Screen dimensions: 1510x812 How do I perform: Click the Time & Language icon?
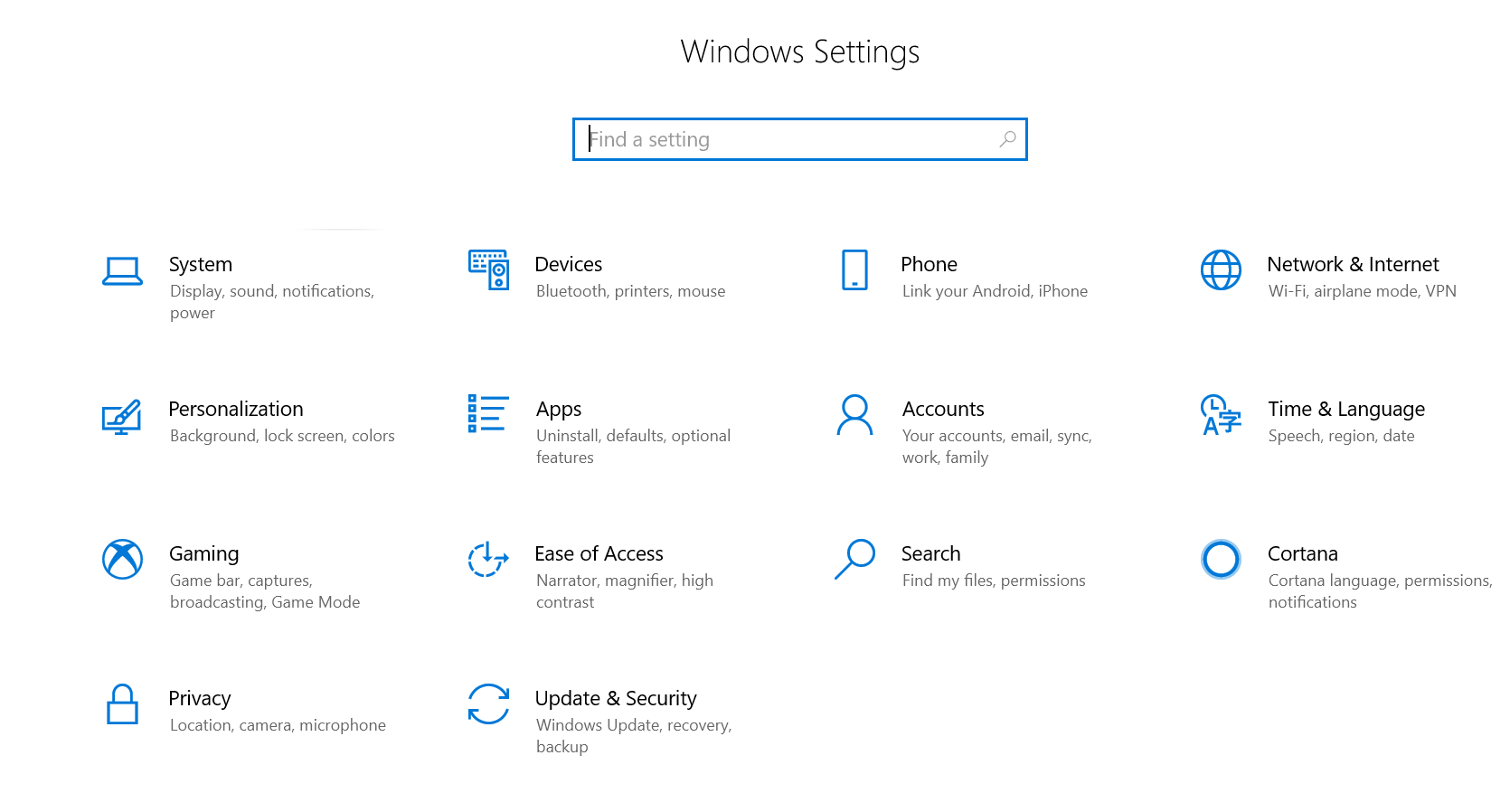(x=1221, y=415)
